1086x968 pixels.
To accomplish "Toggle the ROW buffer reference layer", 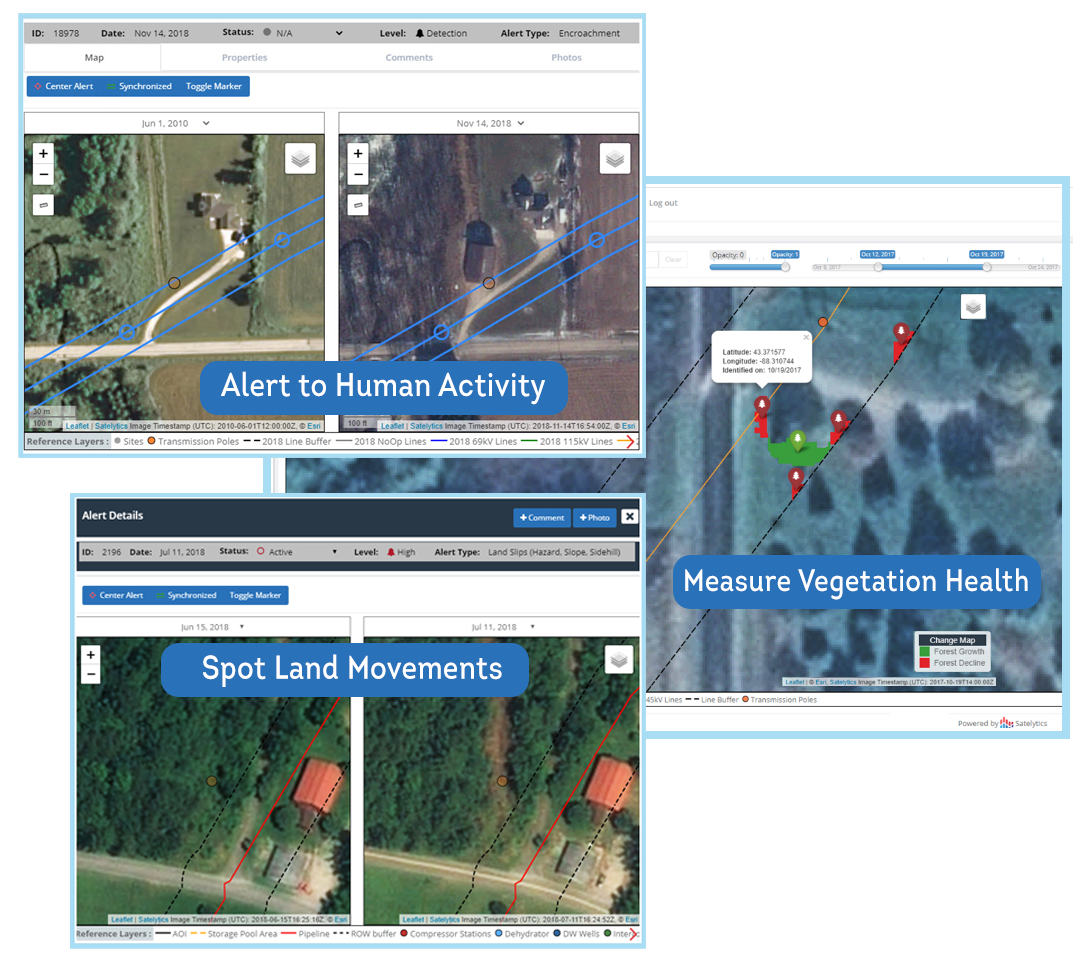I will coord(365,934).
